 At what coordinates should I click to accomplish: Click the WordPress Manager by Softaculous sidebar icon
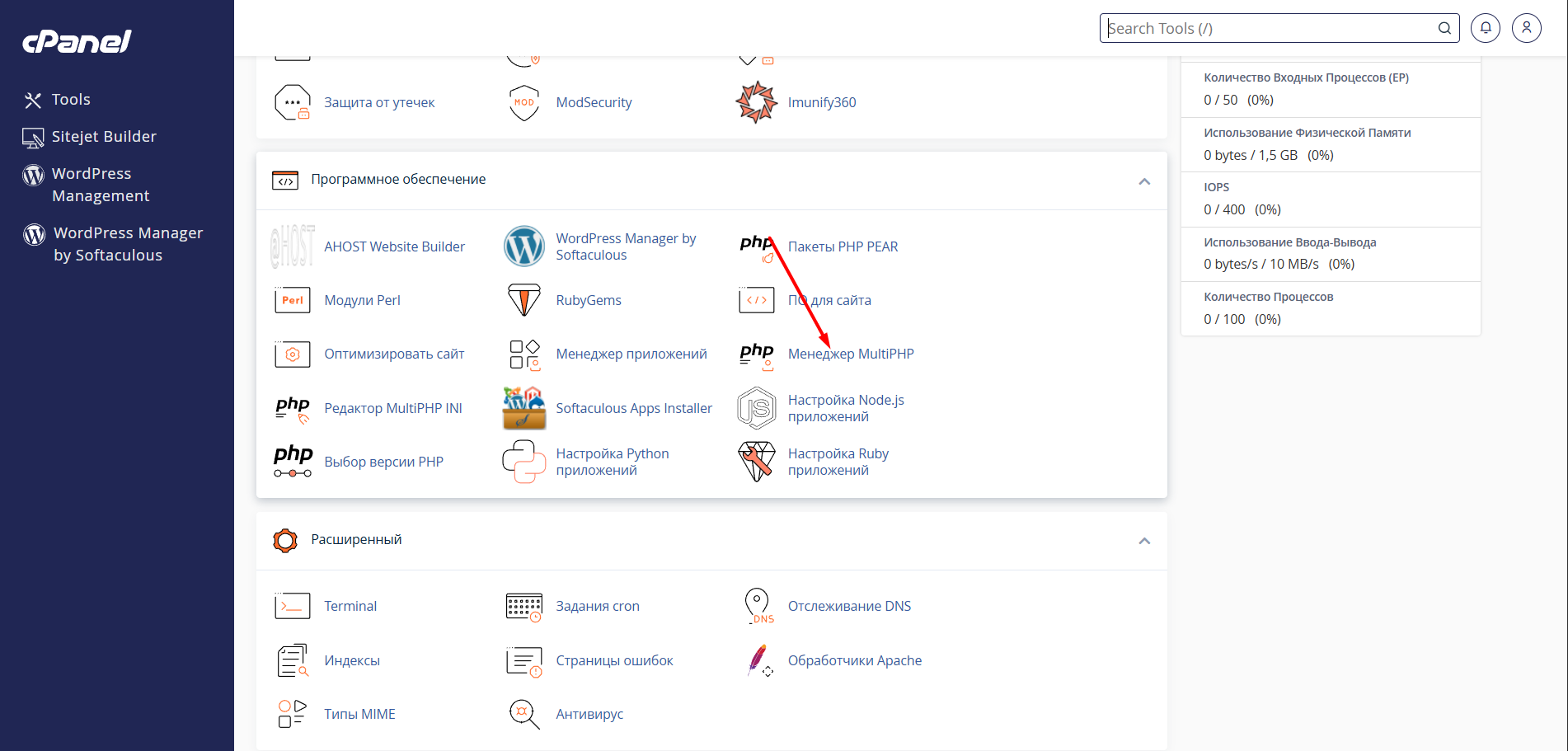tap(34, 234)
